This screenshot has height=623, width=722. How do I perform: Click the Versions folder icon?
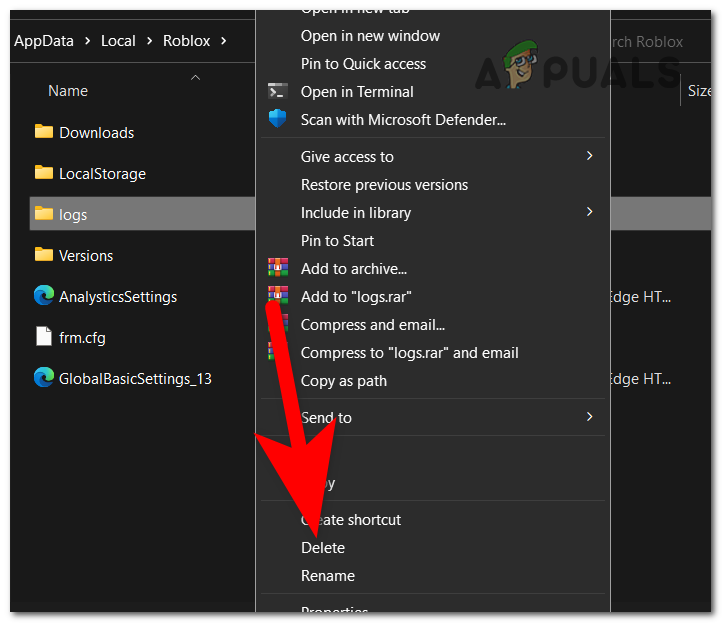click(x=44, y=255)
